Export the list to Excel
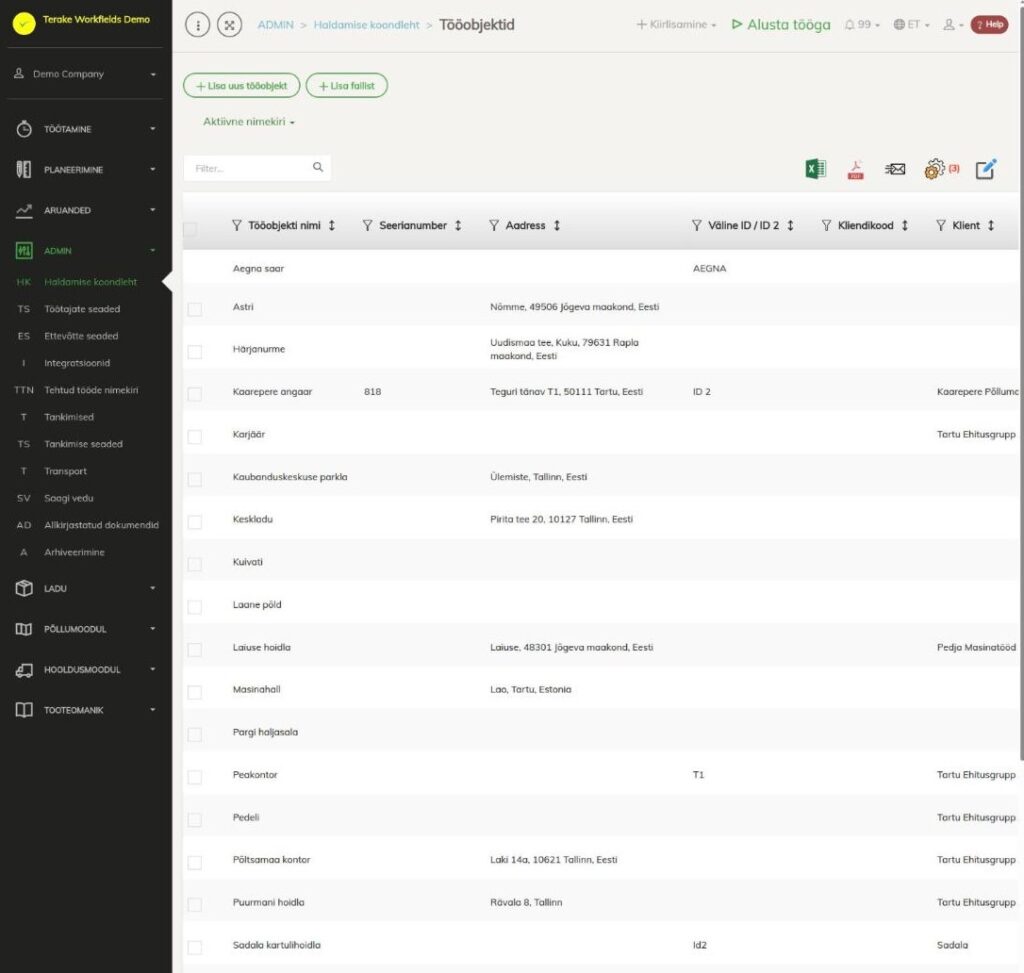Image resolution: width=1024 pixels, height=973 pixels. (816, 169)
